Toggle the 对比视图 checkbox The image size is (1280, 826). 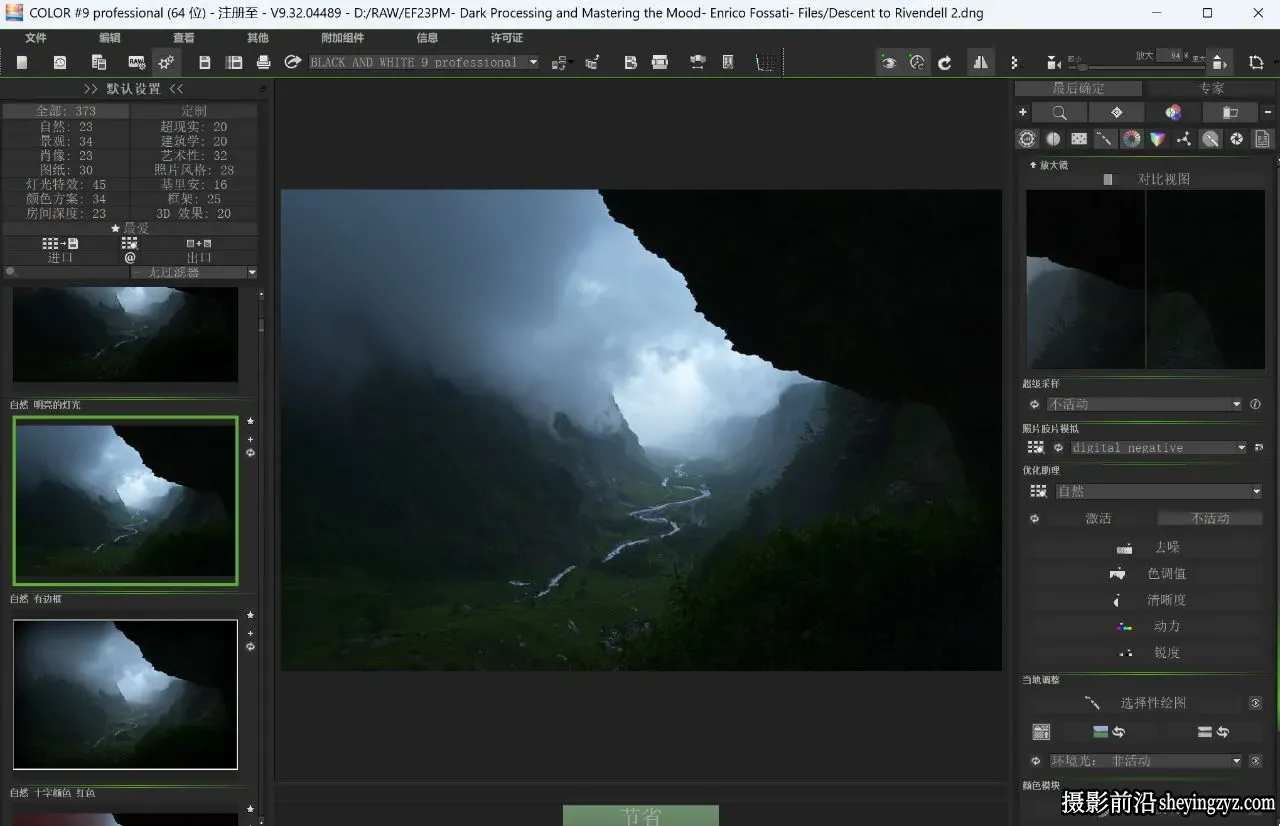point(1107,179)
